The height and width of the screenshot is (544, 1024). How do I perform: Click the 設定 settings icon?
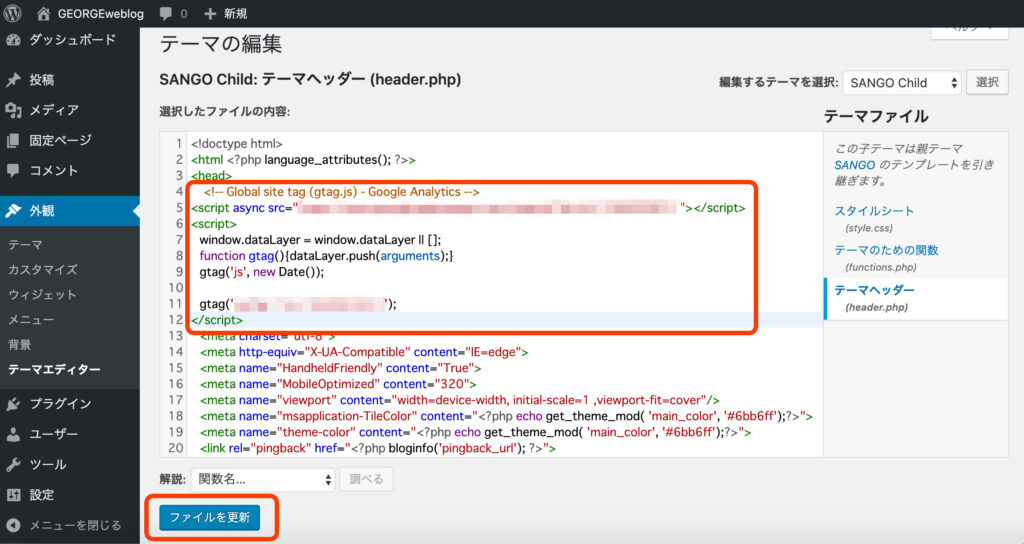[13, 495]
